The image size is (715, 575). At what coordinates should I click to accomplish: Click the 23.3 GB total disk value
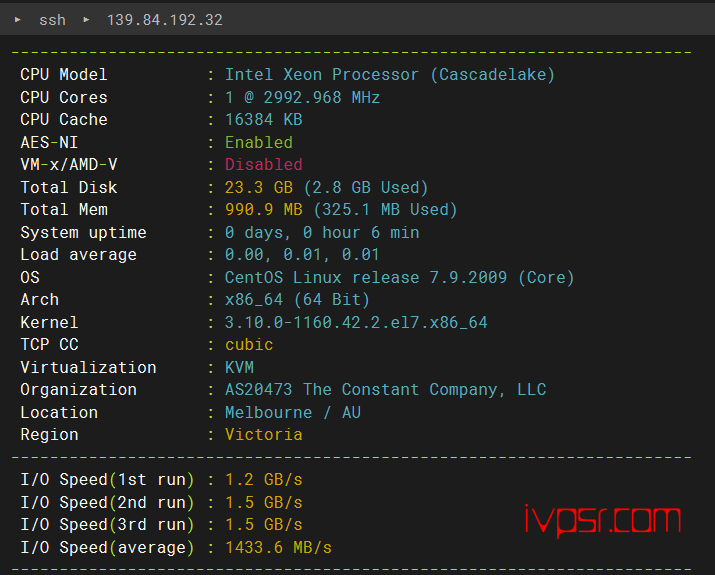(259, 187)
